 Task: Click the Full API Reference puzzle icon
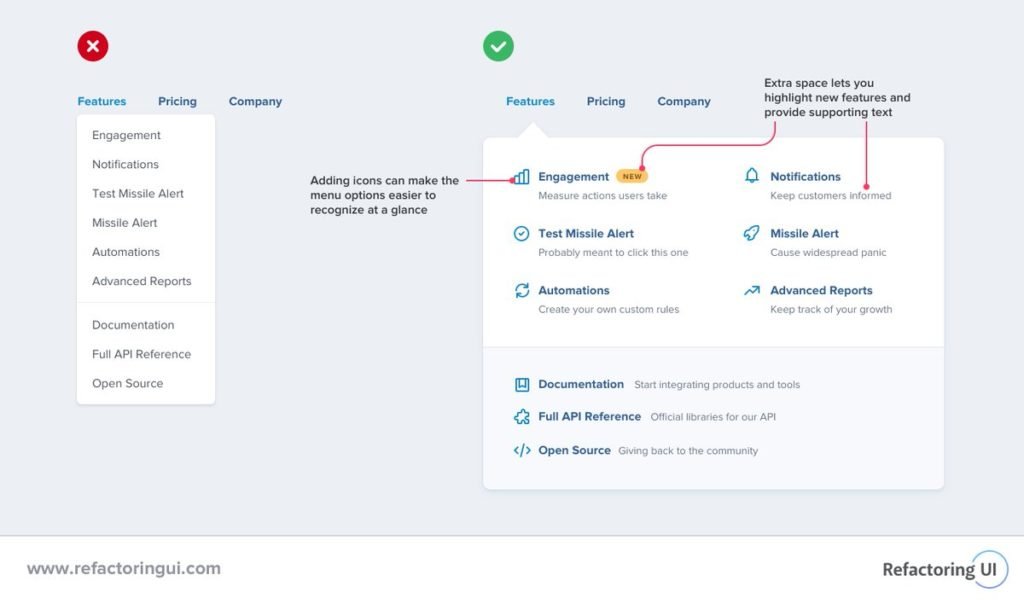(522, 417)
